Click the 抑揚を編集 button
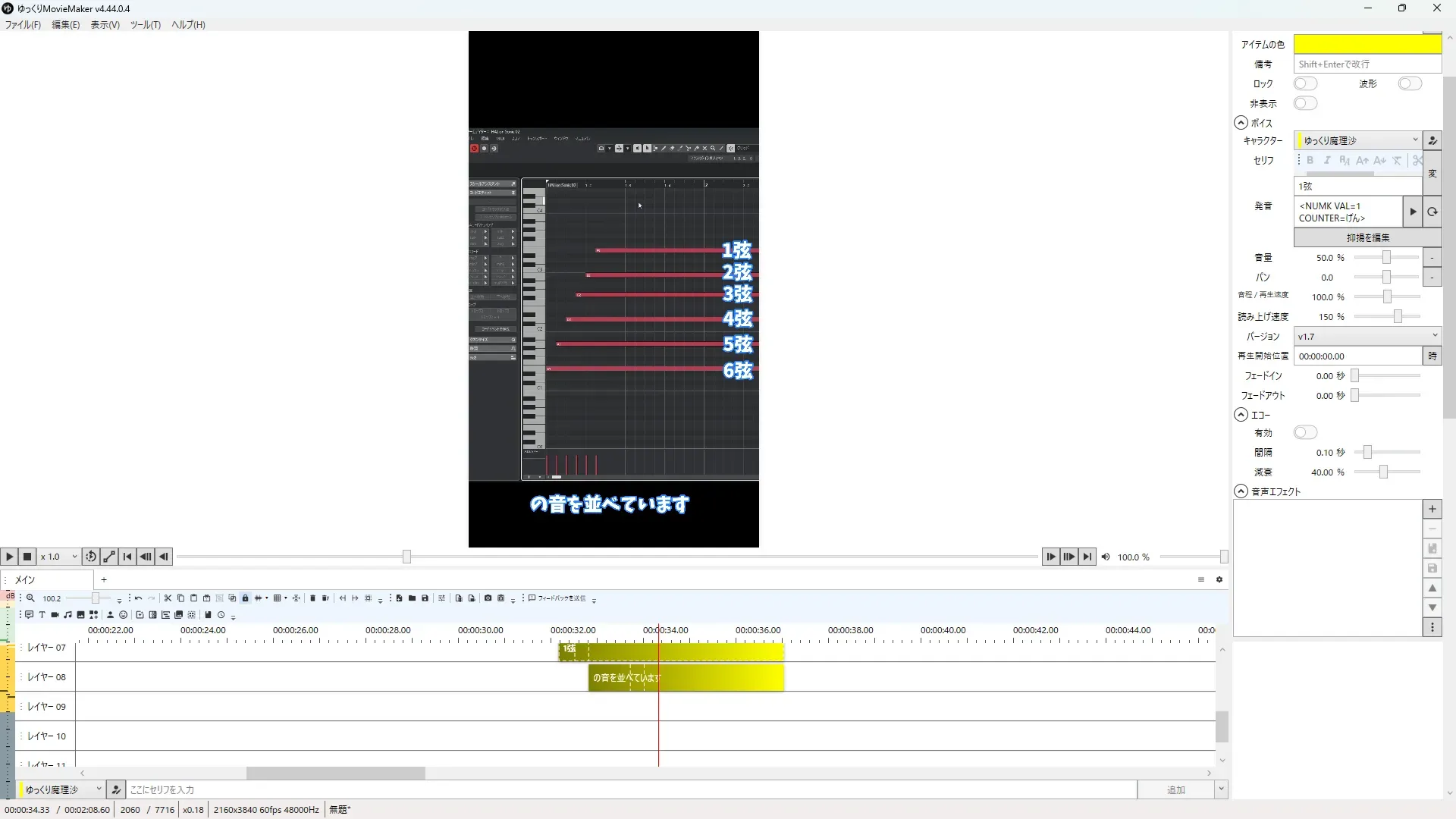1456x819 pixels. [1367, 237]
